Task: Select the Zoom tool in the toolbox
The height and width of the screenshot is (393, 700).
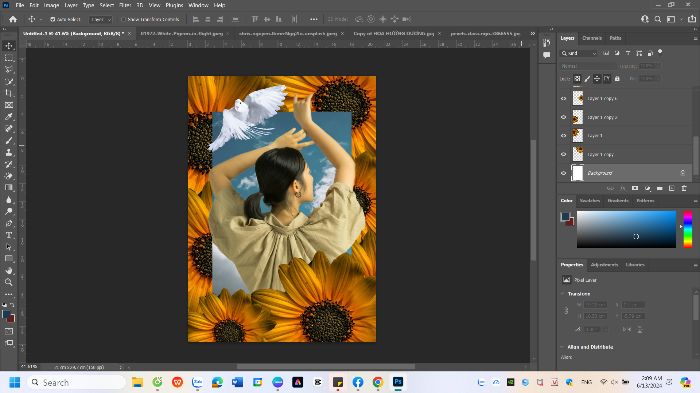Action: pyautogui.click(x=8, y=282)
